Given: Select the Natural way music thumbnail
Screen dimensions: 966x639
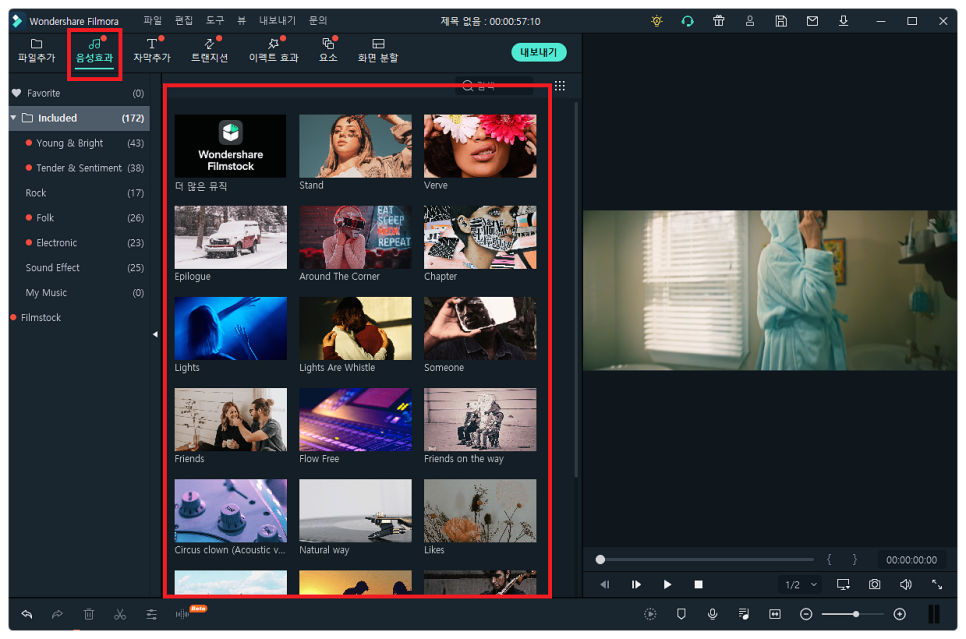Looking at the screenshot, I should tap(355, 511).
